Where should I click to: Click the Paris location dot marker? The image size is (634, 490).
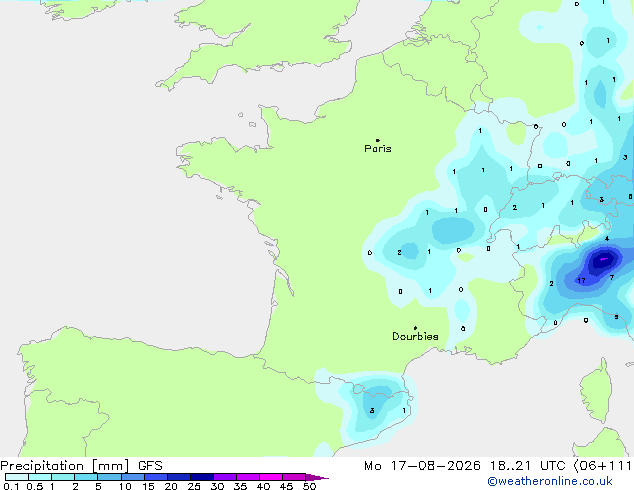point(378,140)
